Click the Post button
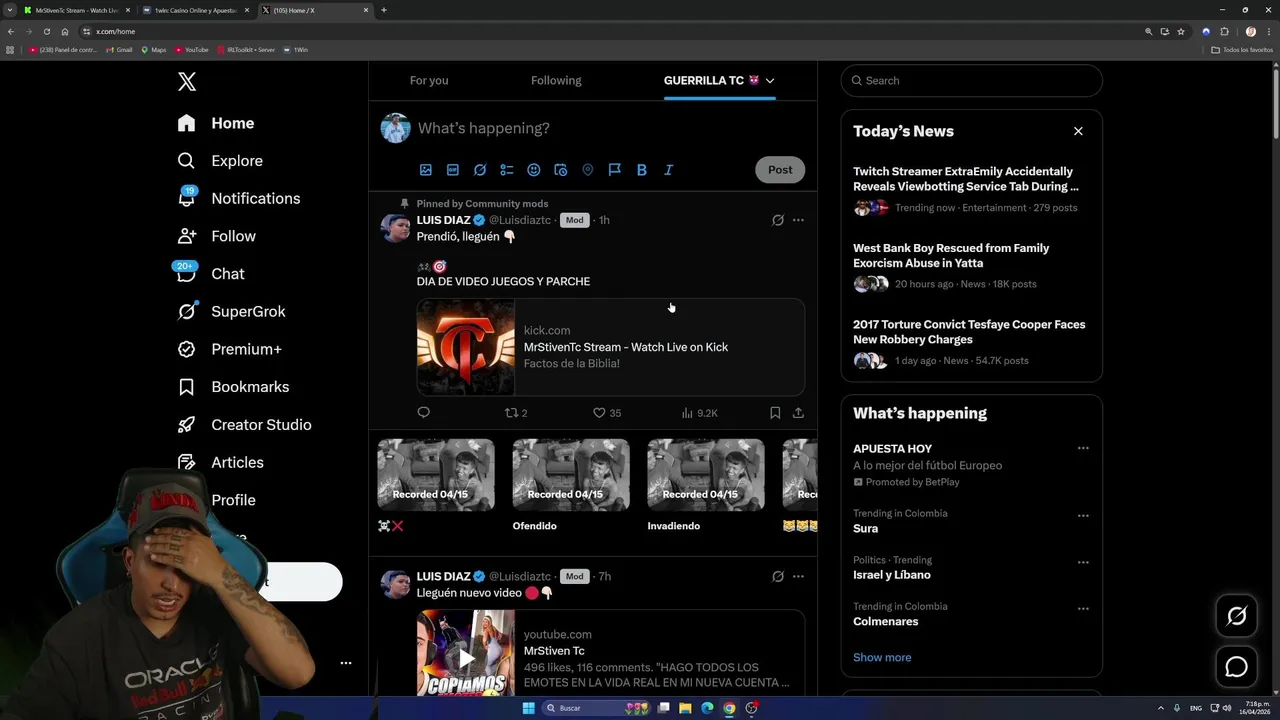Screen dimensions: 1280x720 click(x=780, y=170)
